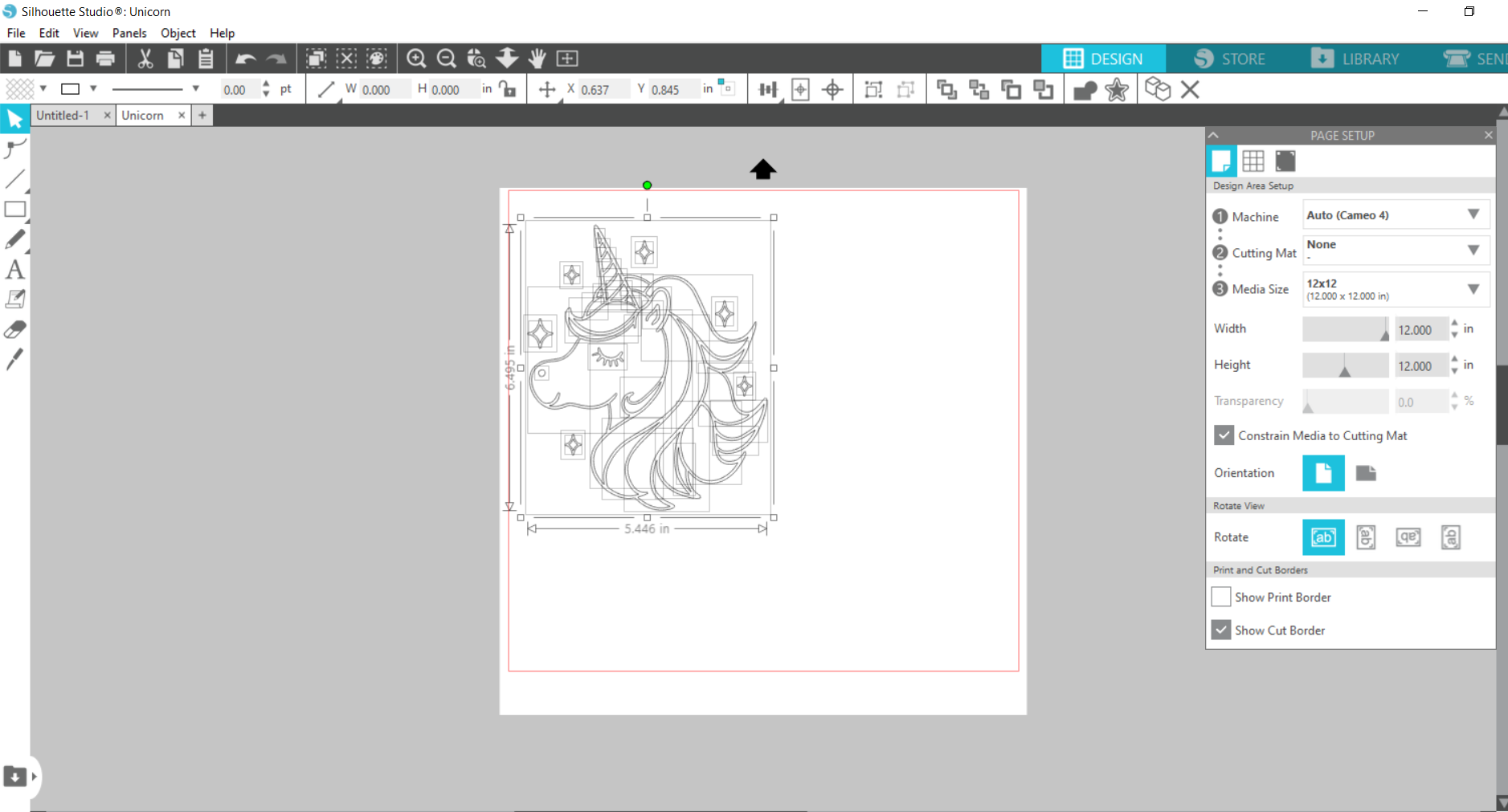Viewport: 1508px width, 812px height.
Task: Select the Pan hand tool
Action: (537, 58)
